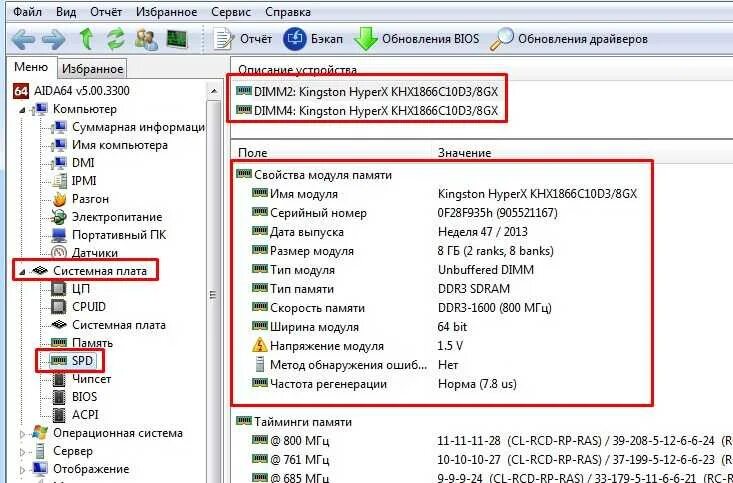Select the Операционная система Windows logo icon

pos(40,433)
